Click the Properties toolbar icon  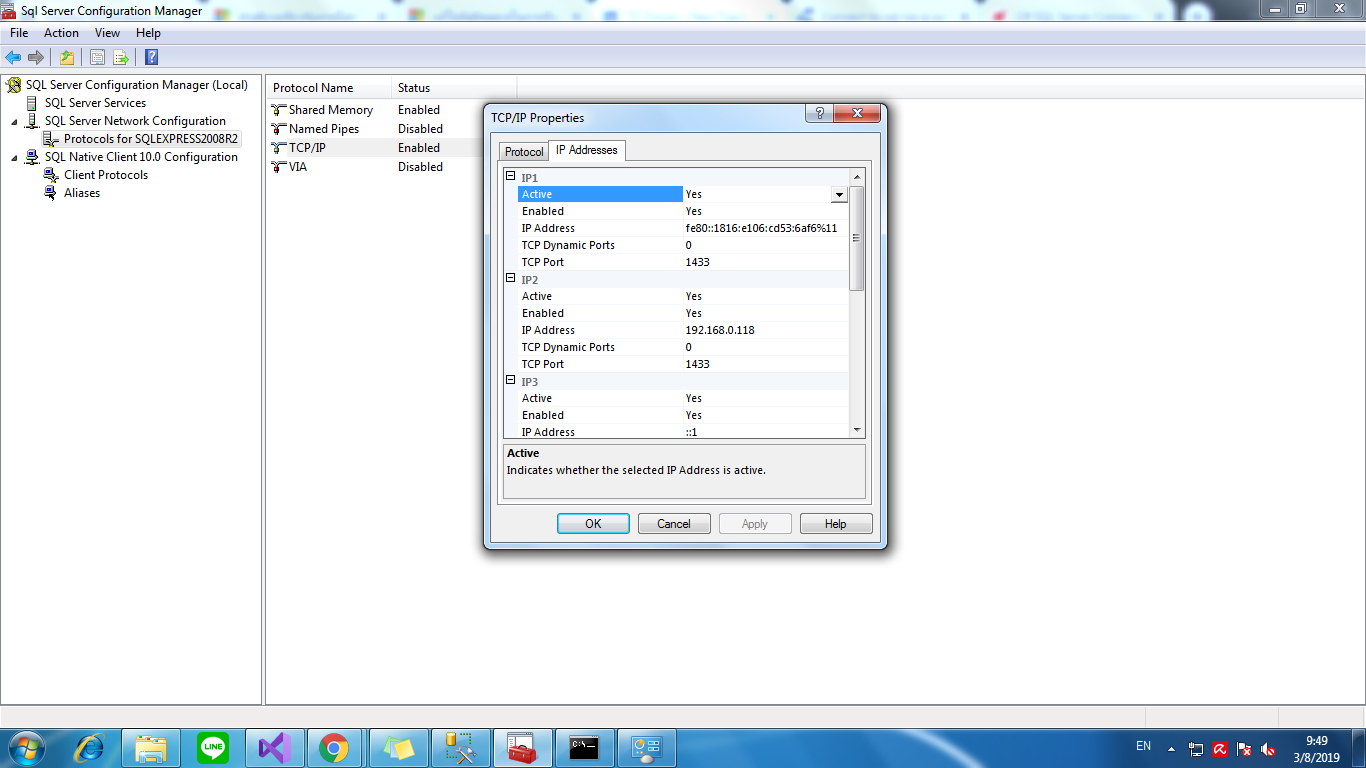point(97,57)
